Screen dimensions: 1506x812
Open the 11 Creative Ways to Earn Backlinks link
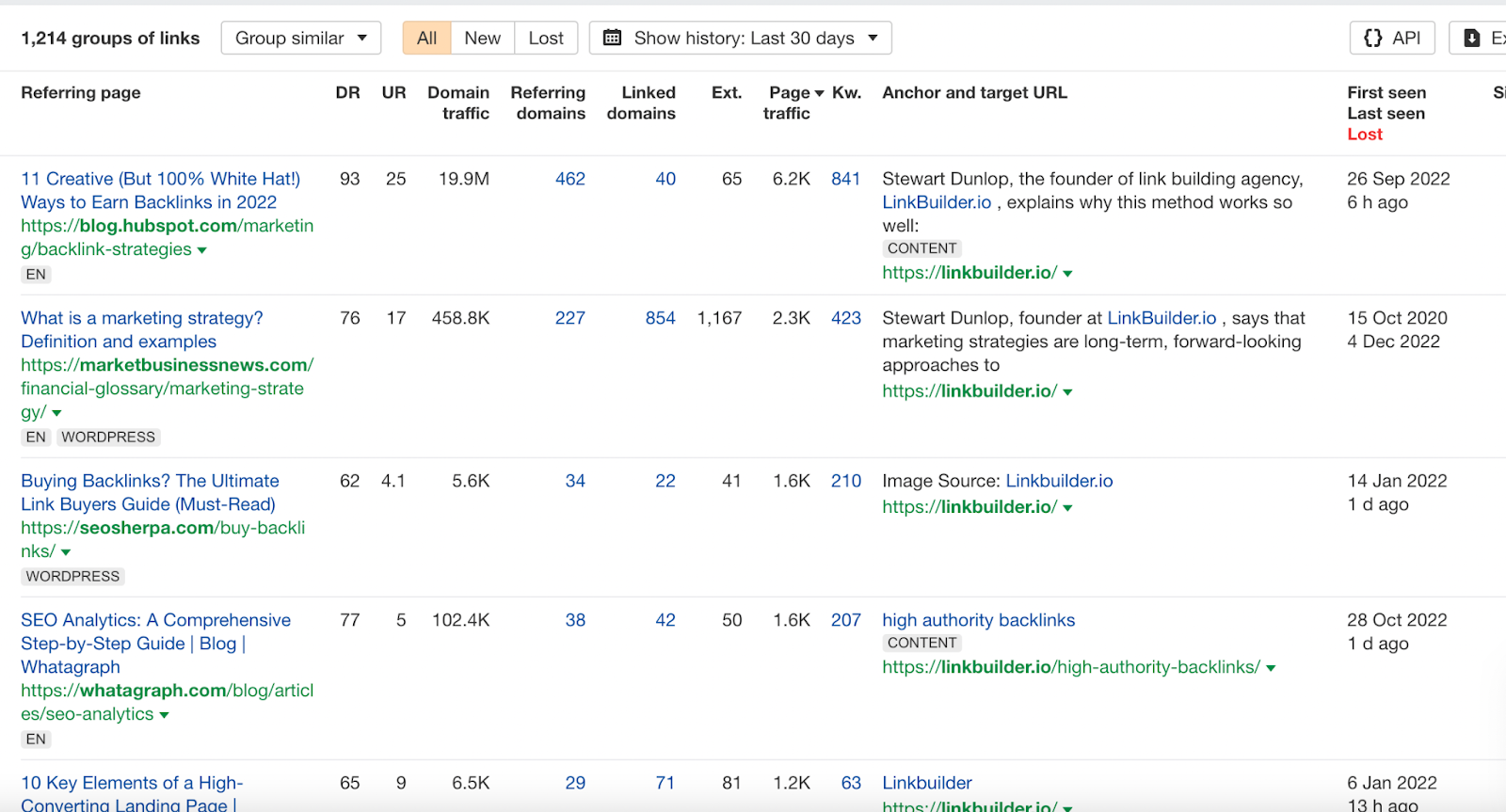[x=161, y=190]
